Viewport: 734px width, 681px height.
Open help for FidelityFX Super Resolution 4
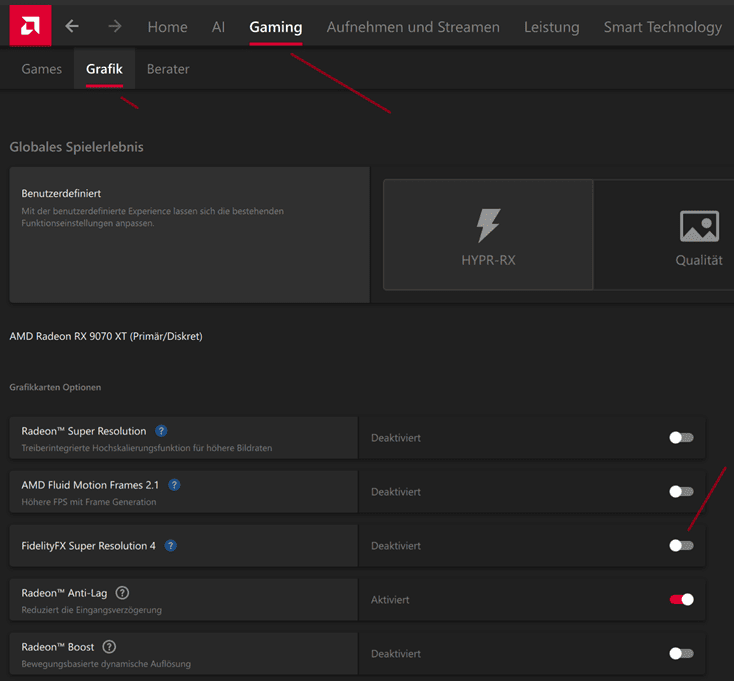coord(170,546)
